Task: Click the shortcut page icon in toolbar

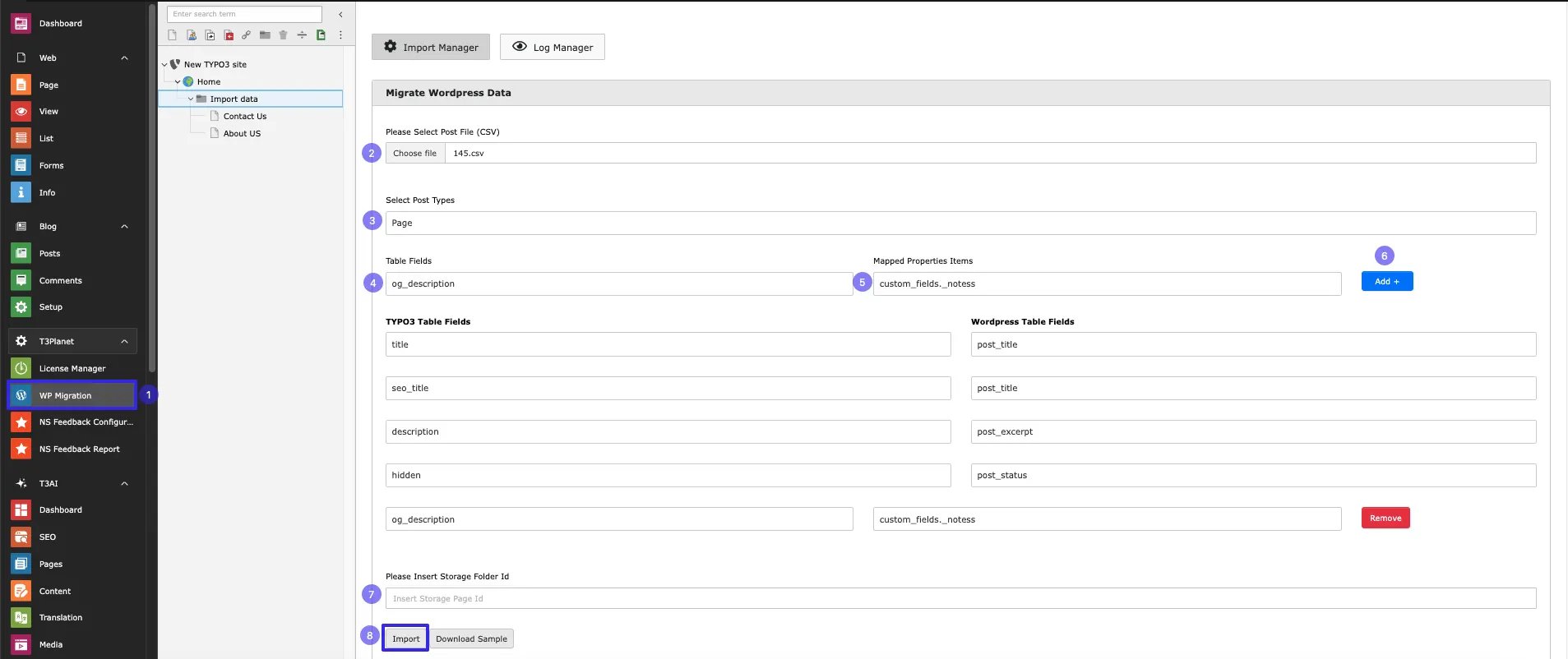Action: (x=210, y=35)
